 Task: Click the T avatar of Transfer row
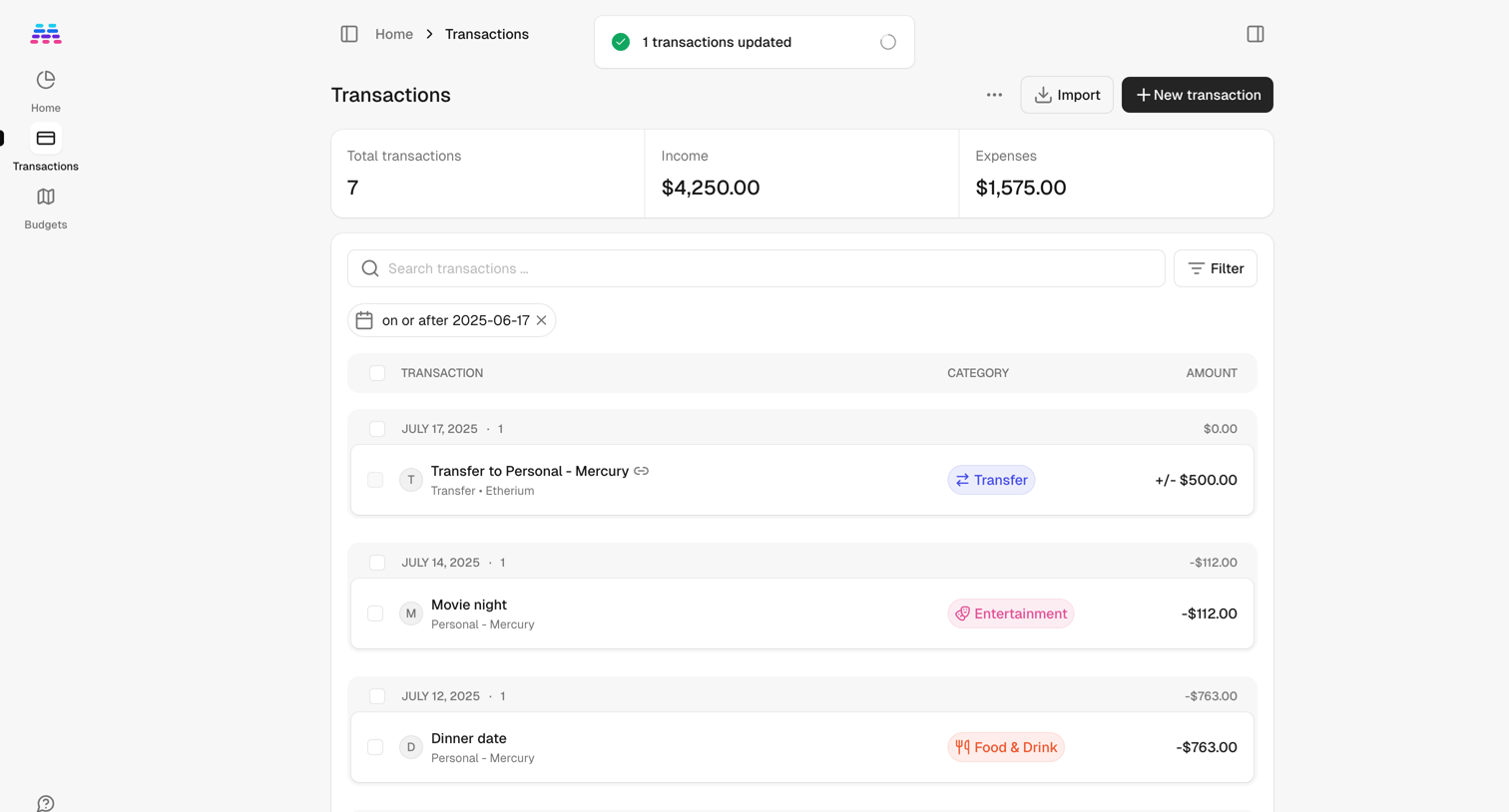point(411,480)
